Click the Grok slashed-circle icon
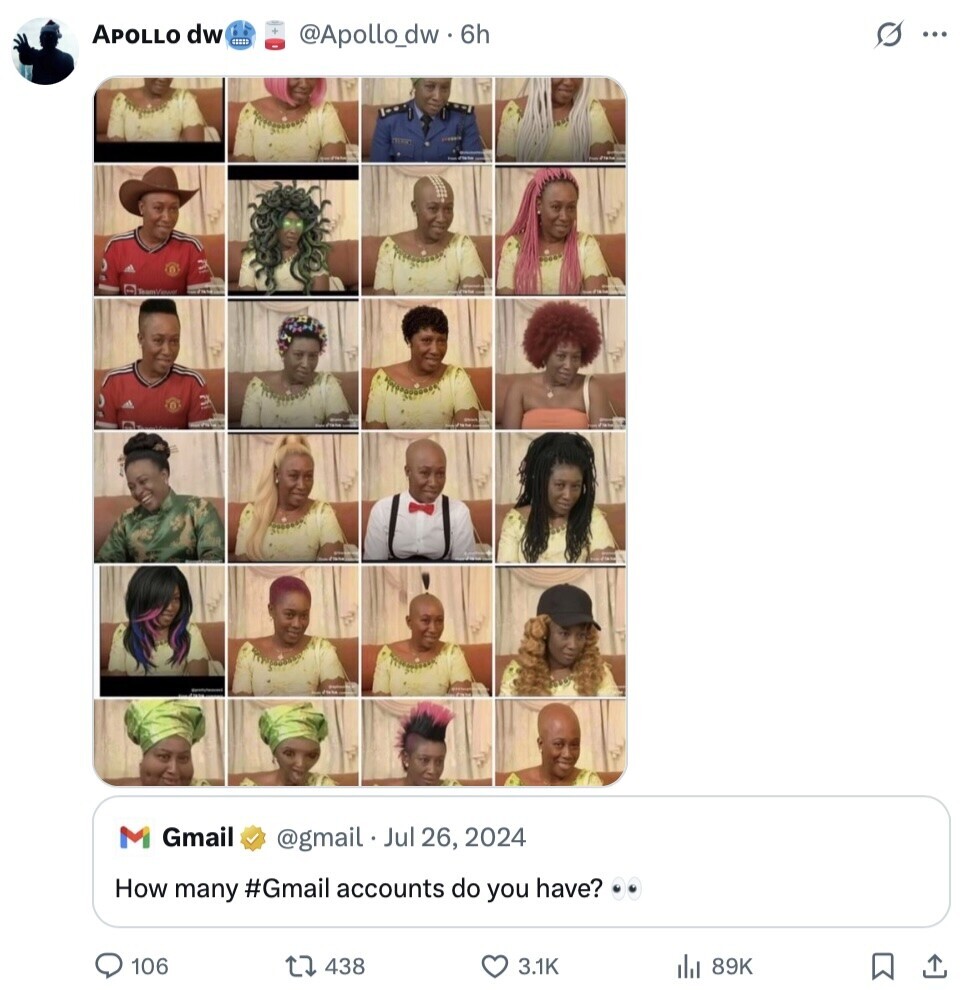970x990 pixels. (888, 35)
